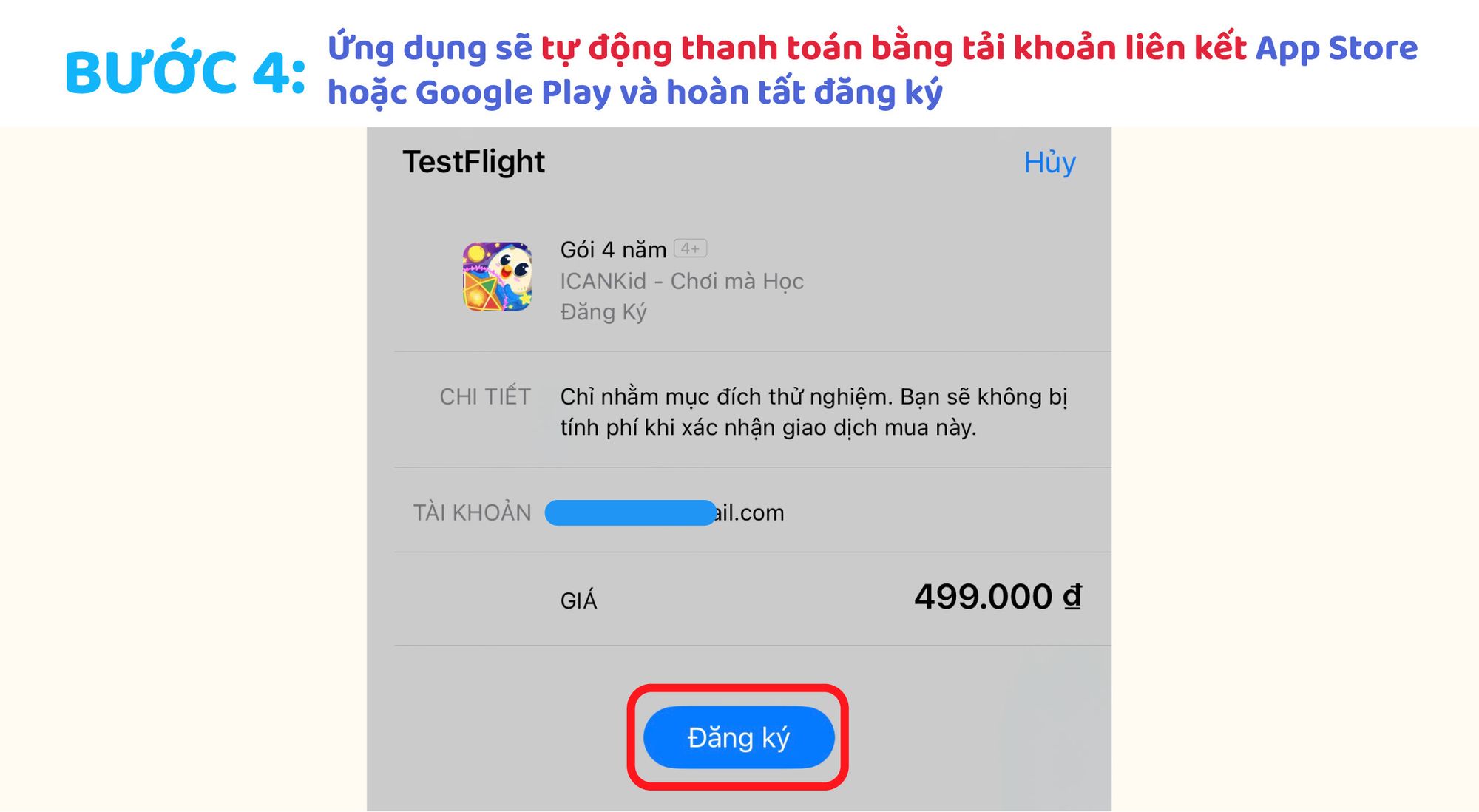
Task: Tap the ICANKid - Chơi mà Học subtitle
Action: click(x=681, y=281)
